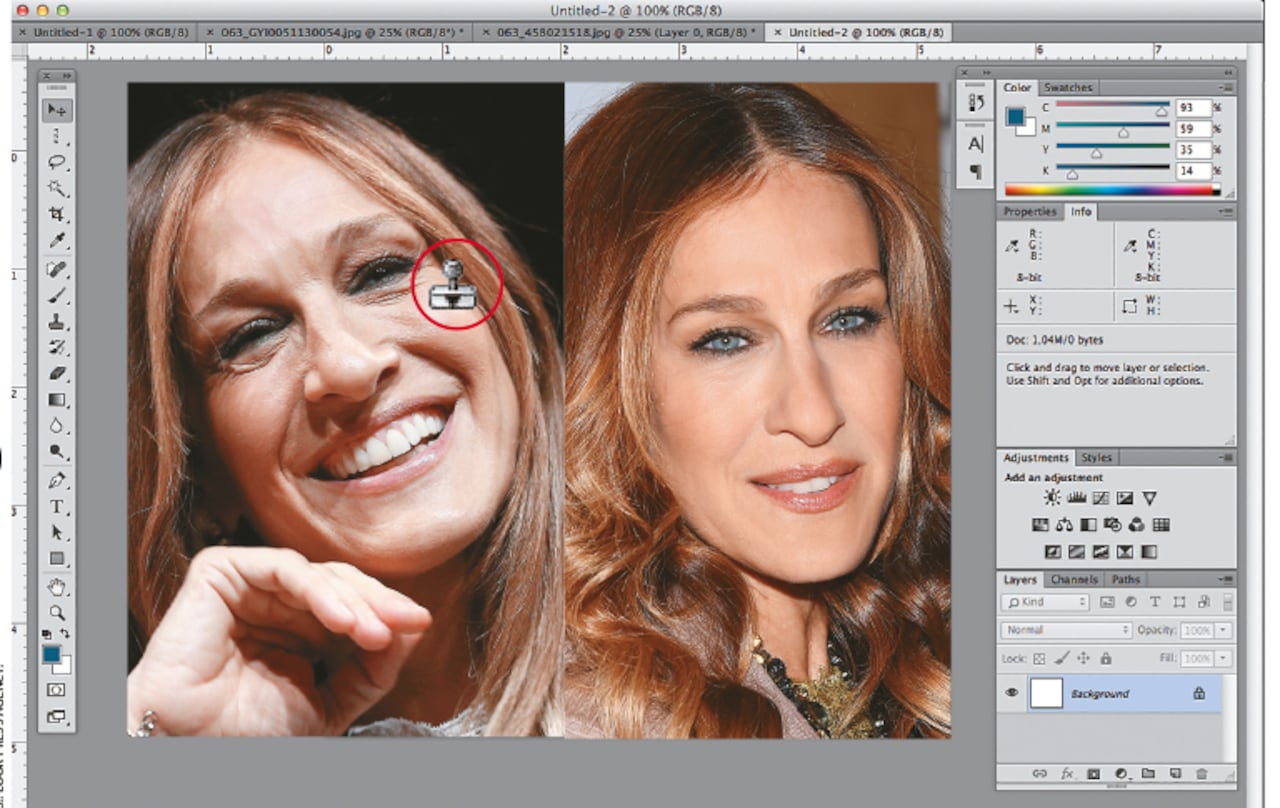Viewport: 1280px width, 808px height.
Task: Hide the Background layer with eye icon
Action: click(1011, 693)
